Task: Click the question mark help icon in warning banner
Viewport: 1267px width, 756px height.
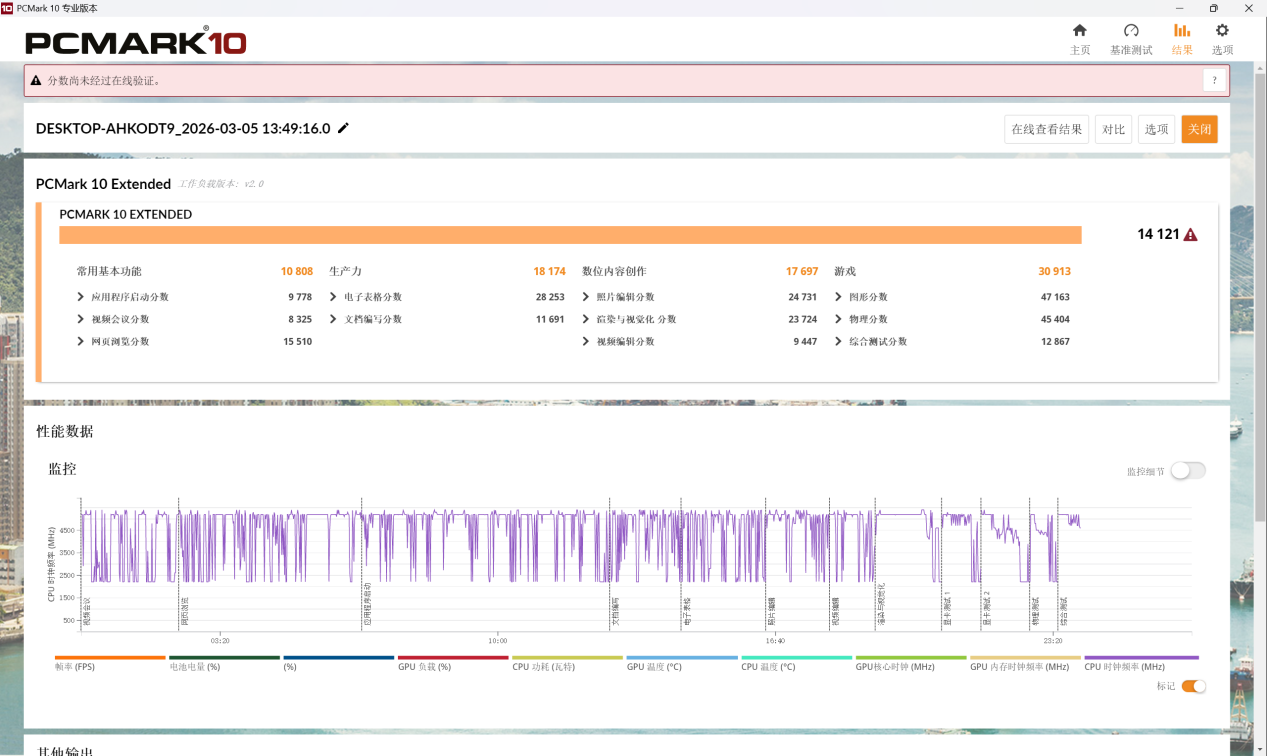Action: point(1214,81)
